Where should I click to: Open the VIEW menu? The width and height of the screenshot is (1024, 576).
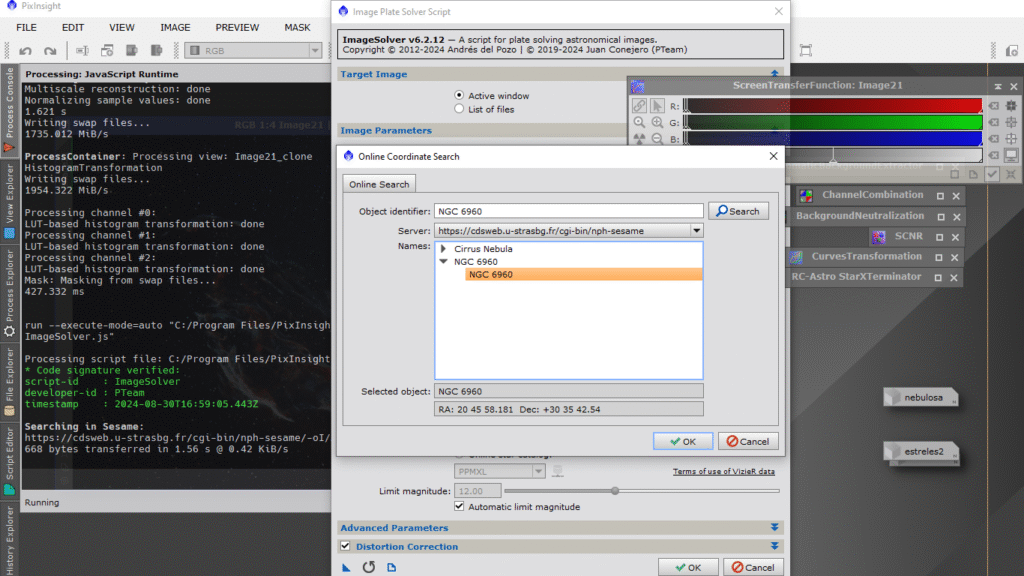(121, 27)
